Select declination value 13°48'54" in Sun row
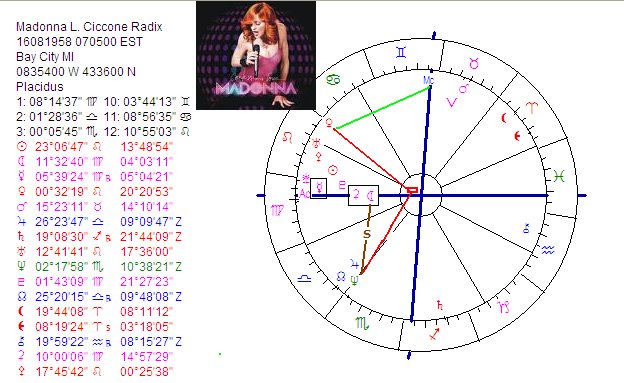This screenshot has width=624, height=383. 147,147
